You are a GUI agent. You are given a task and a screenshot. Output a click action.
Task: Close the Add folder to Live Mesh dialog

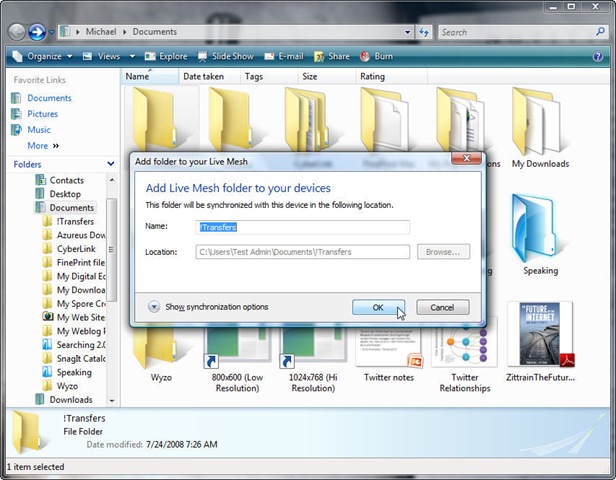coord(466,158)
